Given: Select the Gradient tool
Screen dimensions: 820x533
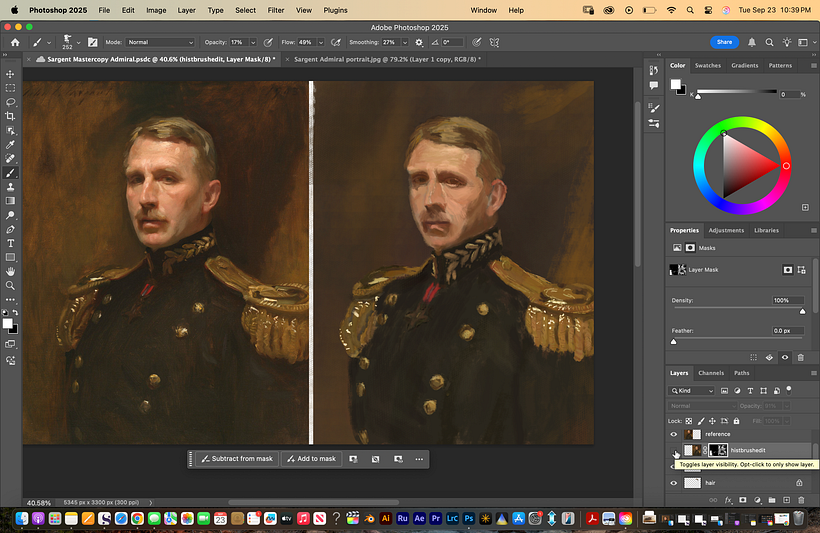Looking at the screenshot, I should click(x=10, y=201).
